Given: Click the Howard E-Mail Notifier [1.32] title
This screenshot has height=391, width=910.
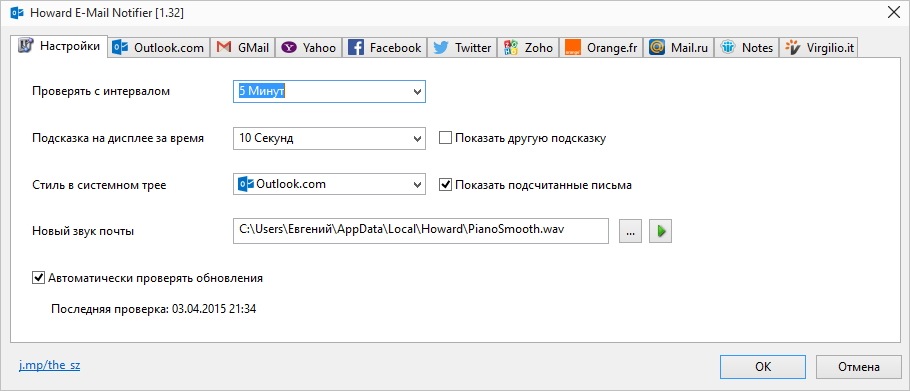Looking at the screenshot, I should coord(107,13).
